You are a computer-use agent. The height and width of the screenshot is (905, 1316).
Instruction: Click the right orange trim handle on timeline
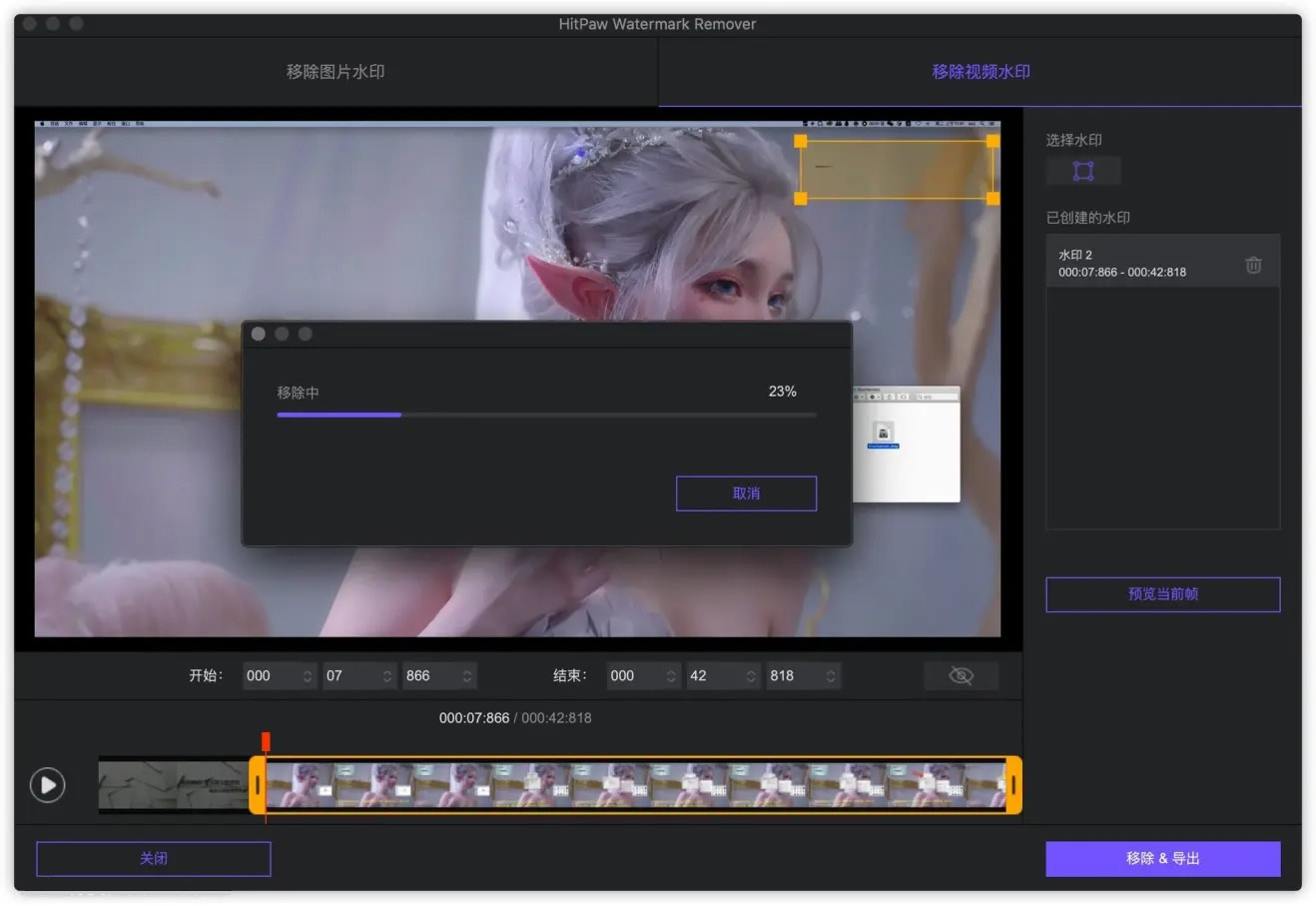tap(1013, 785)
